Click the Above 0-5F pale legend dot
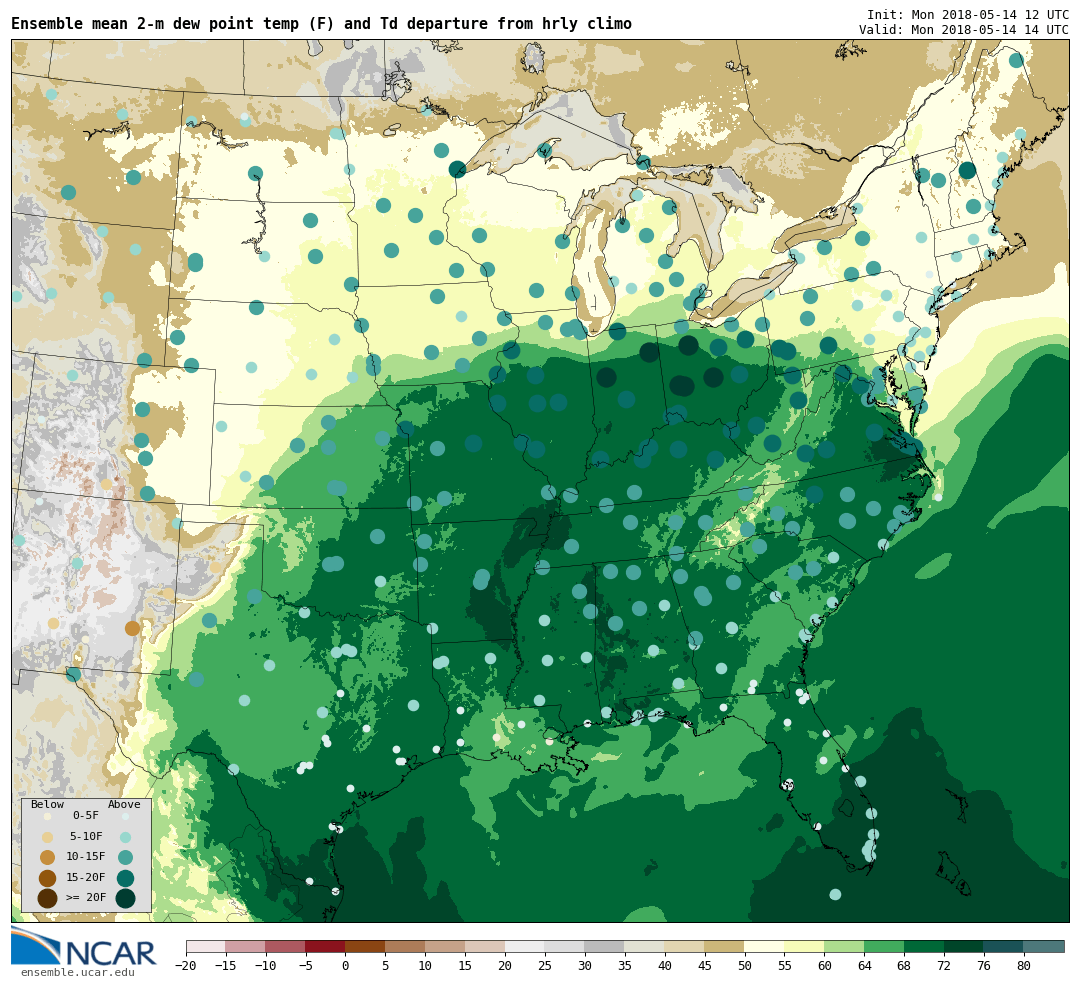This screenshot has width=1080, height=985. tap(125, 816)
